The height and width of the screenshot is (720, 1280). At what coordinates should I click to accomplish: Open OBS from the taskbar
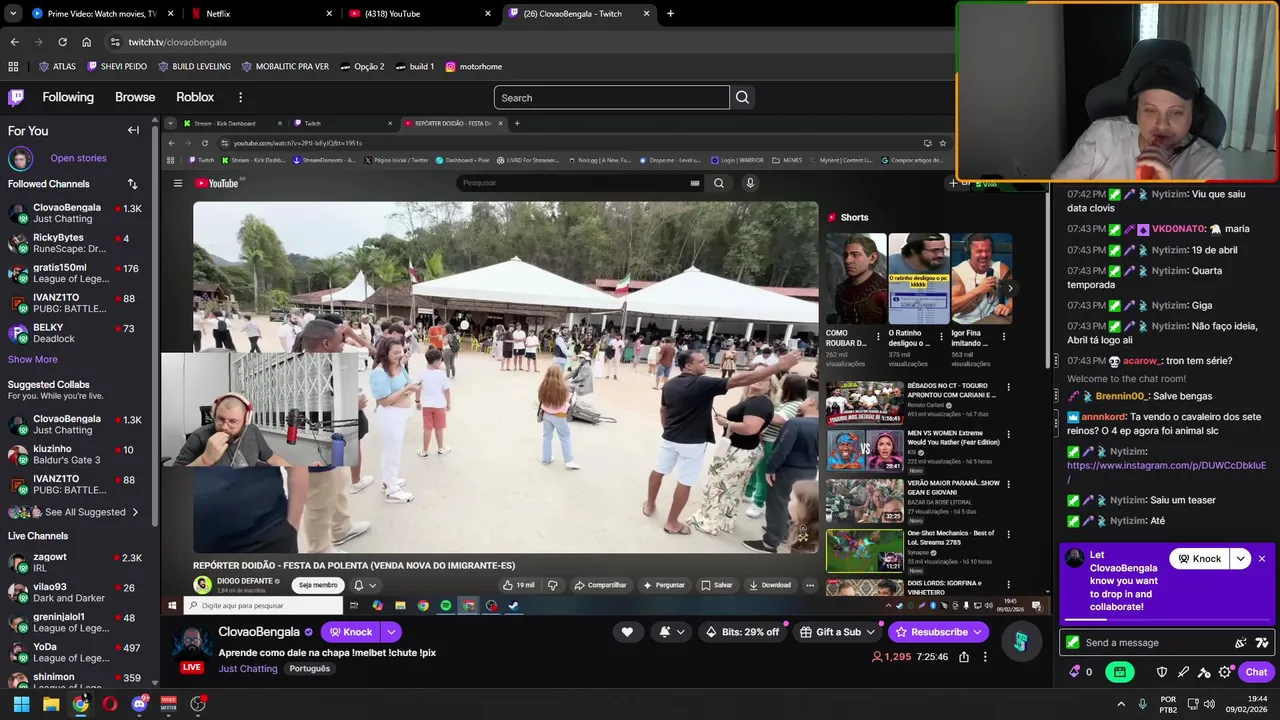(x=198, y=703)
